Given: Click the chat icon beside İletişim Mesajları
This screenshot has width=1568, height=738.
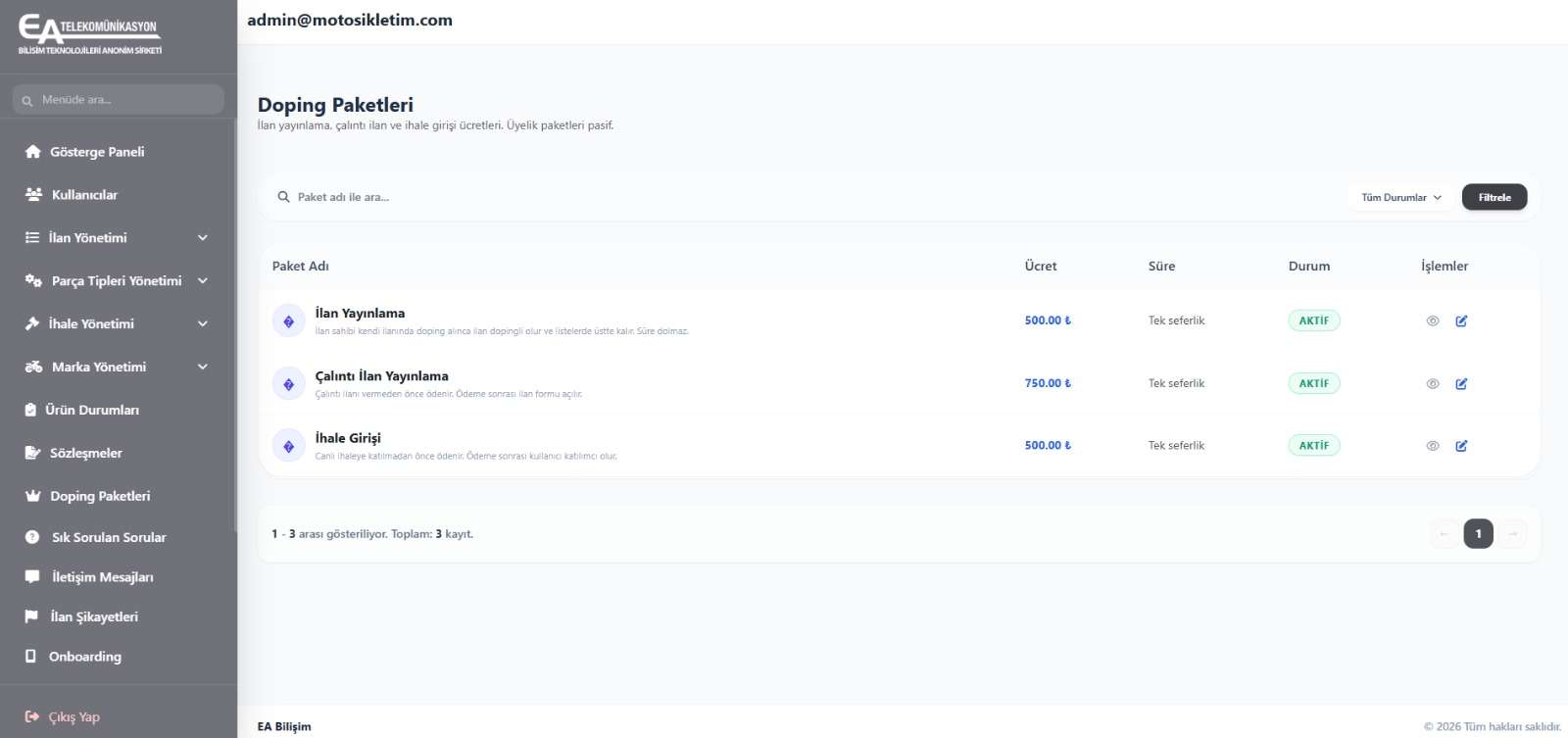Looking at the screenshot, I should 32,577.
